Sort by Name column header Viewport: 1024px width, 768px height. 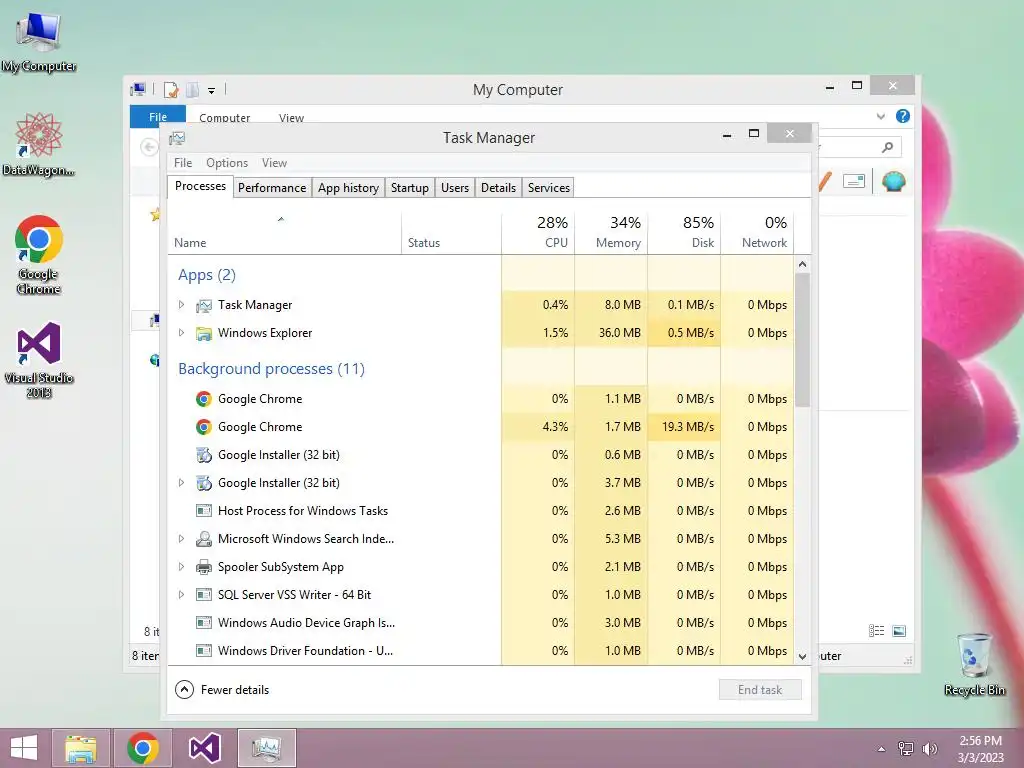tap(285, 232)
